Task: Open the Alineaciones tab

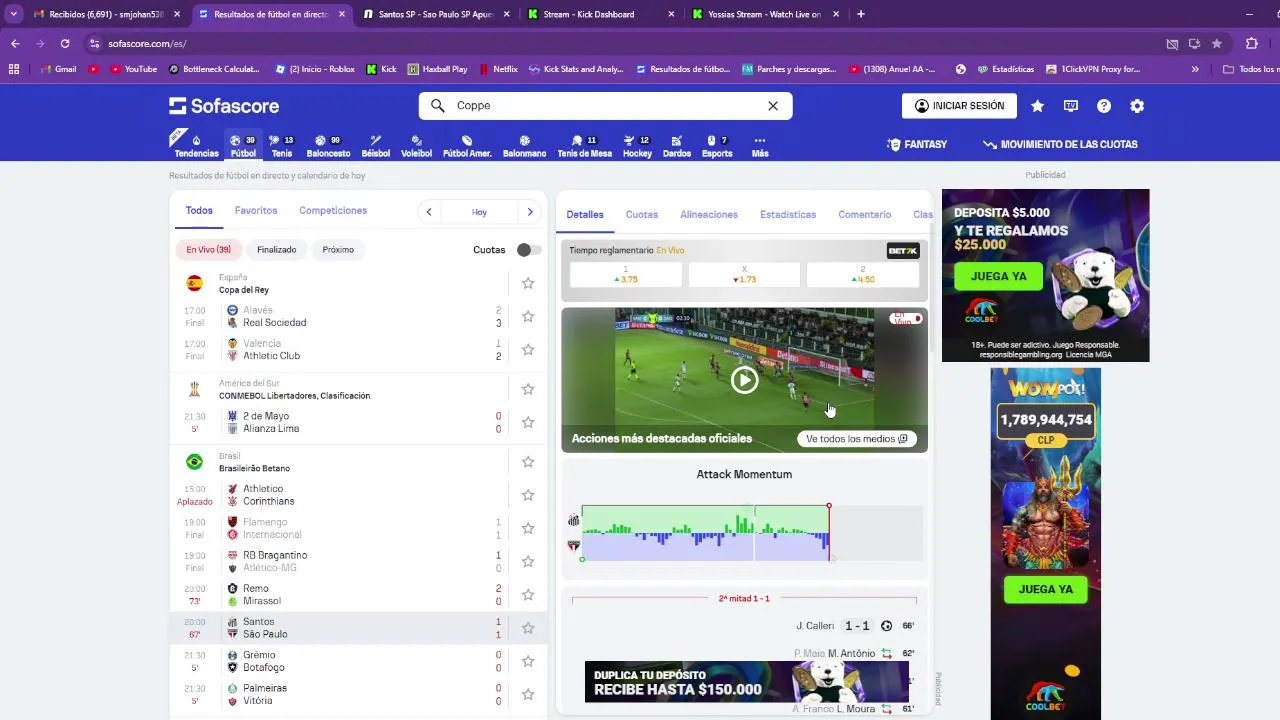Action: [x=709, y=215]
